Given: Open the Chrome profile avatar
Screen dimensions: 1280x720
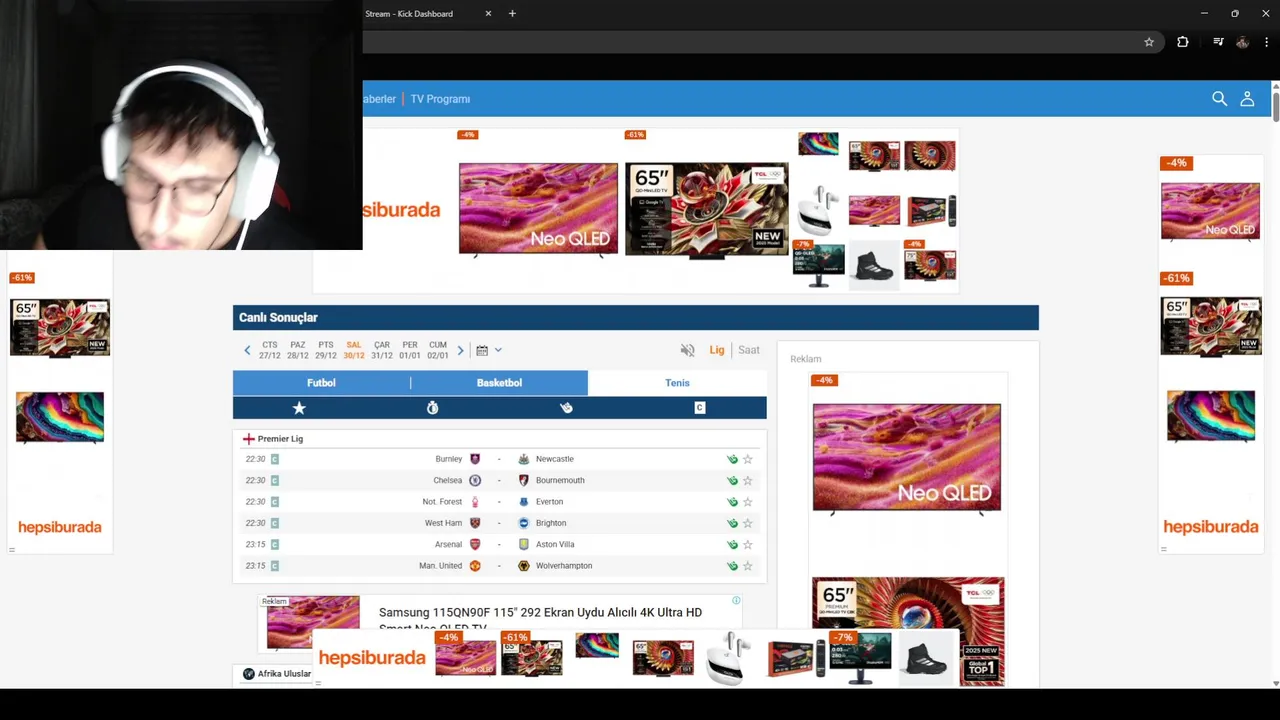Looking at the screenshot, I should (x=1242, y=42).
